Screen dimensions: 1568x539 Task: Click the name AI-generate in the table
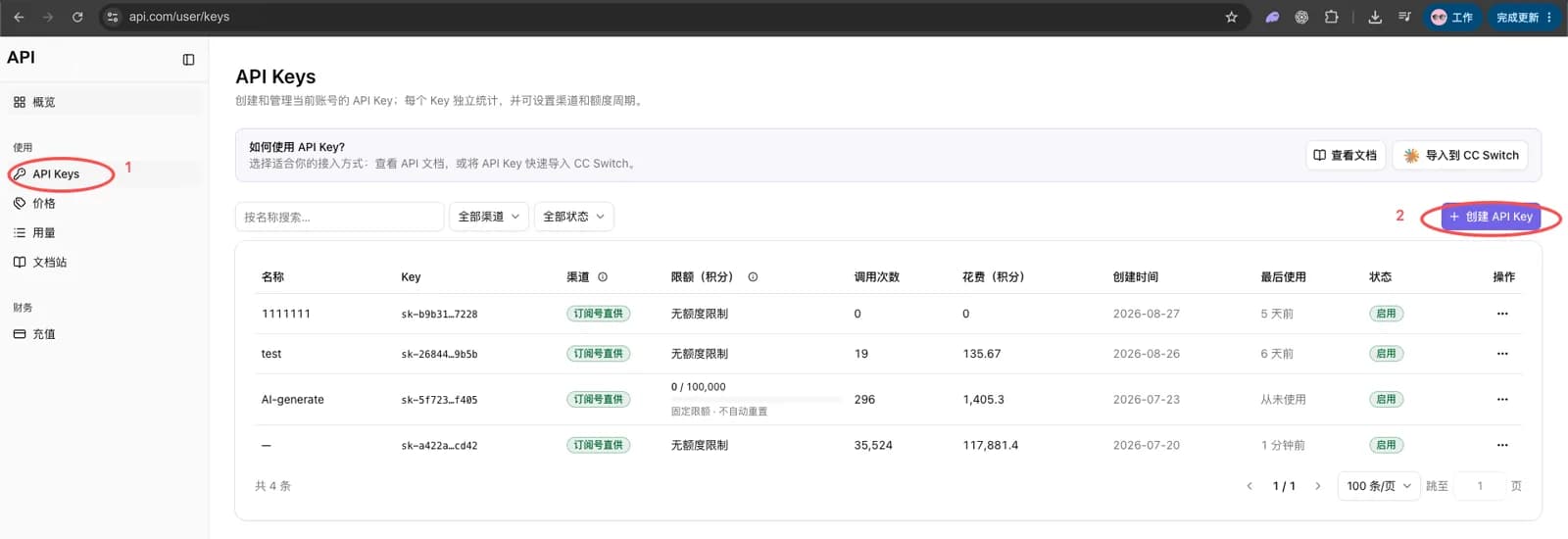click(x=292, y=400)
